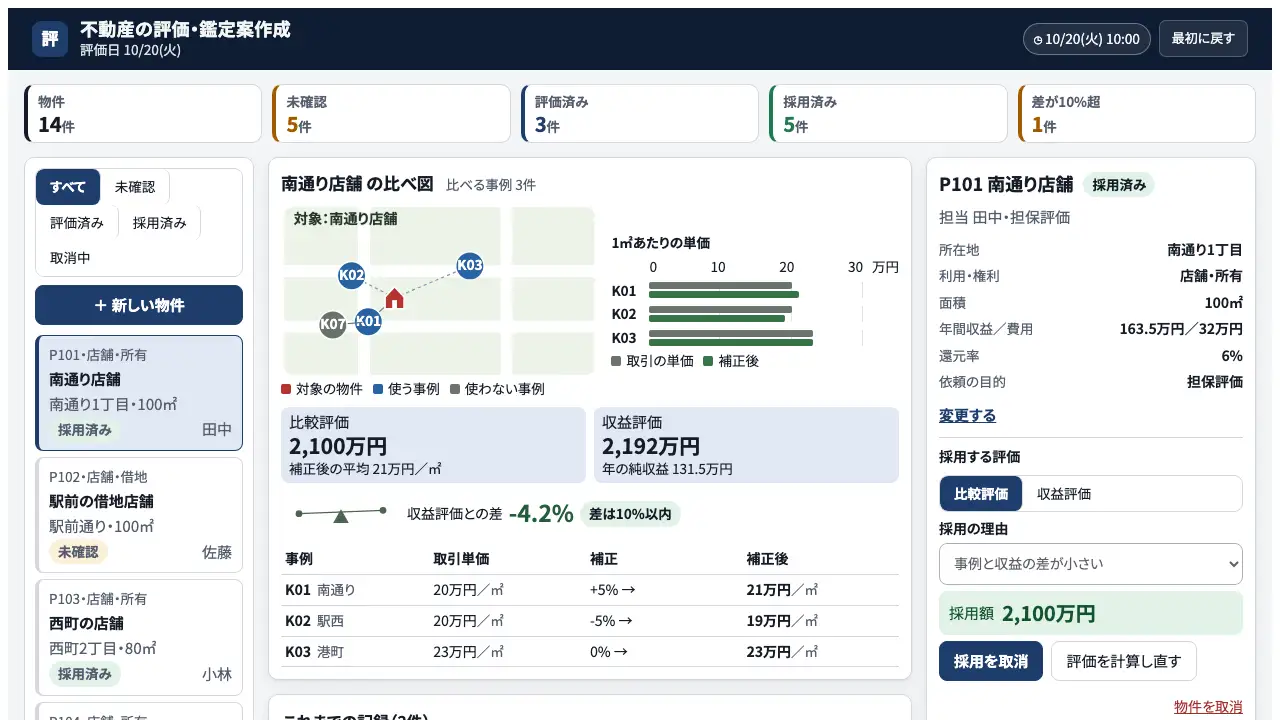Choose 比較評価 as adopted valuation
This screenshot has width=1280, height=720.
click(x=981, y=493)
